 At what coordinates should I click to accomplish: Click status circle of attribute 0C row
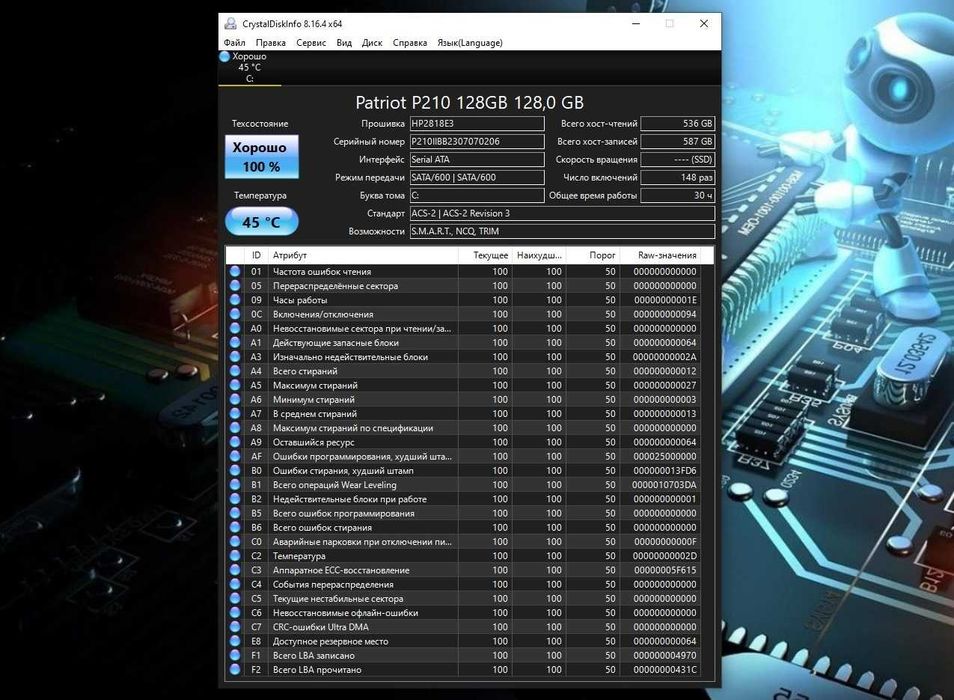pyautogui.click(x=235, y=314)
